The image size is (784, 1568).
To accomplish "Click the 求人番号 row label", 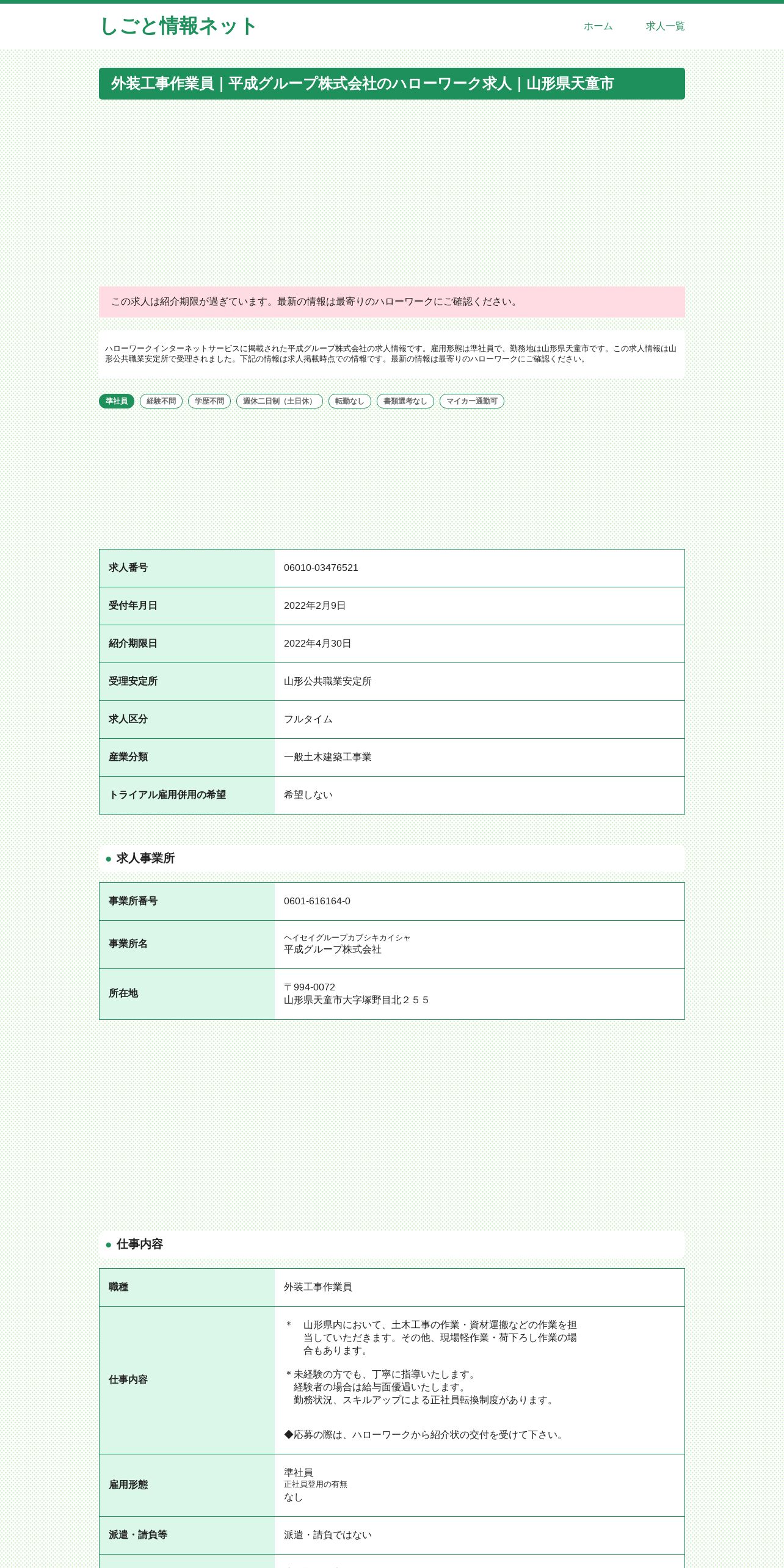I will click(x=128, y=568).
